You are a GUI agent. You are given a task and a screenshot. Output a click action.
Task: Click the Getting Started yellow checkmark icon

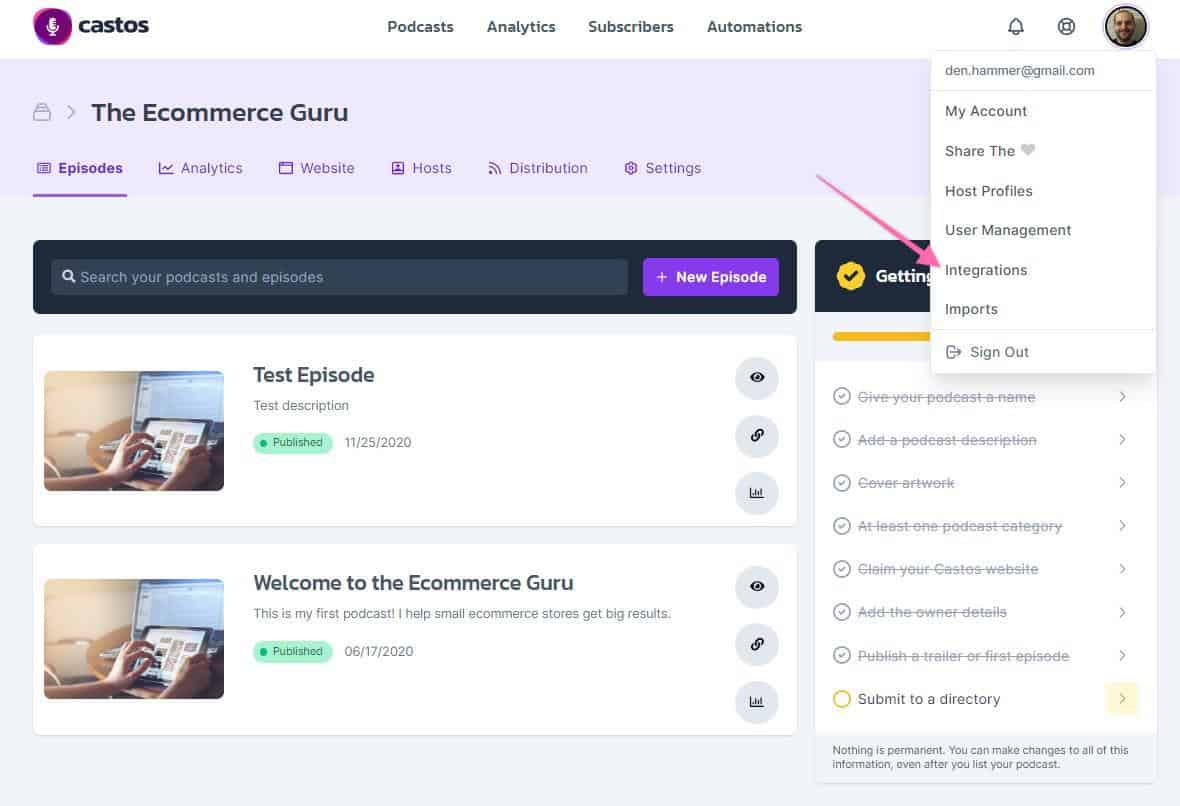850,275
